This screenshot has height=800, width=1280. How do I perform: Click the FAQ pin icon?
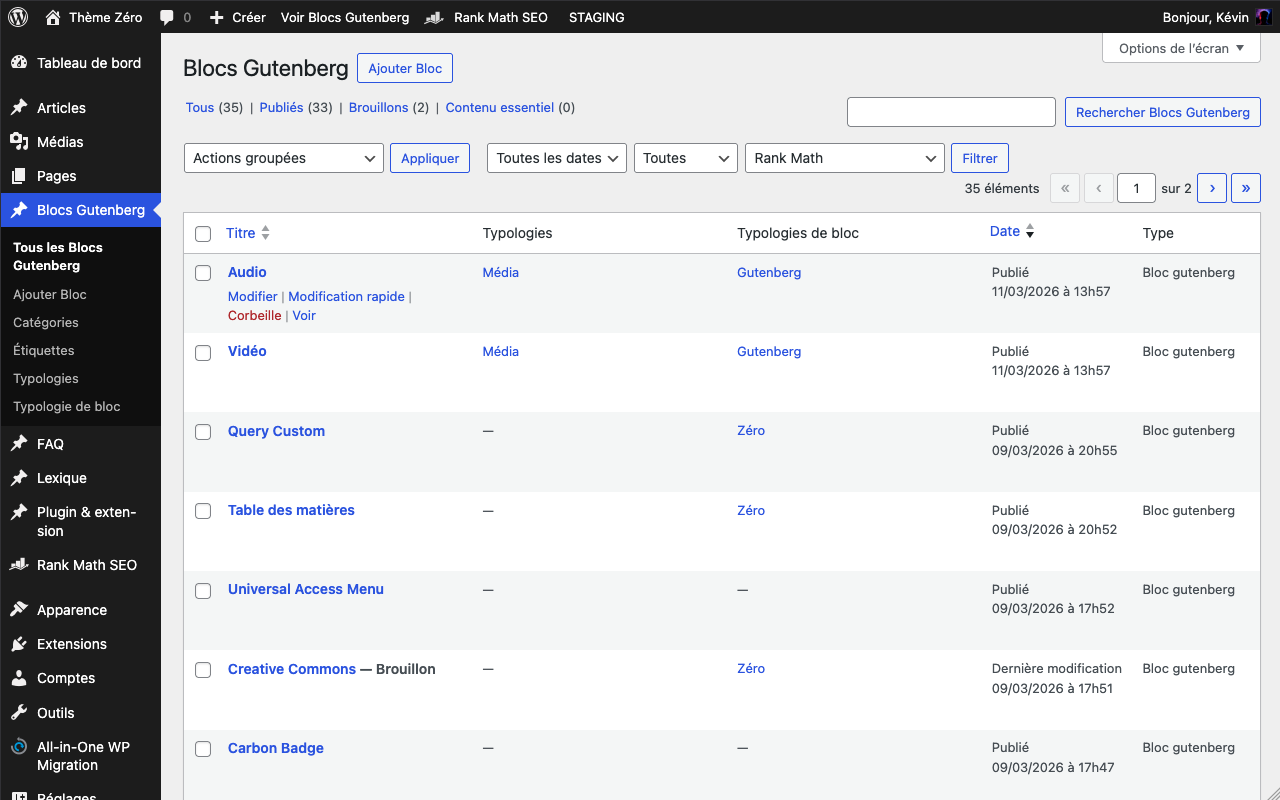19,443
